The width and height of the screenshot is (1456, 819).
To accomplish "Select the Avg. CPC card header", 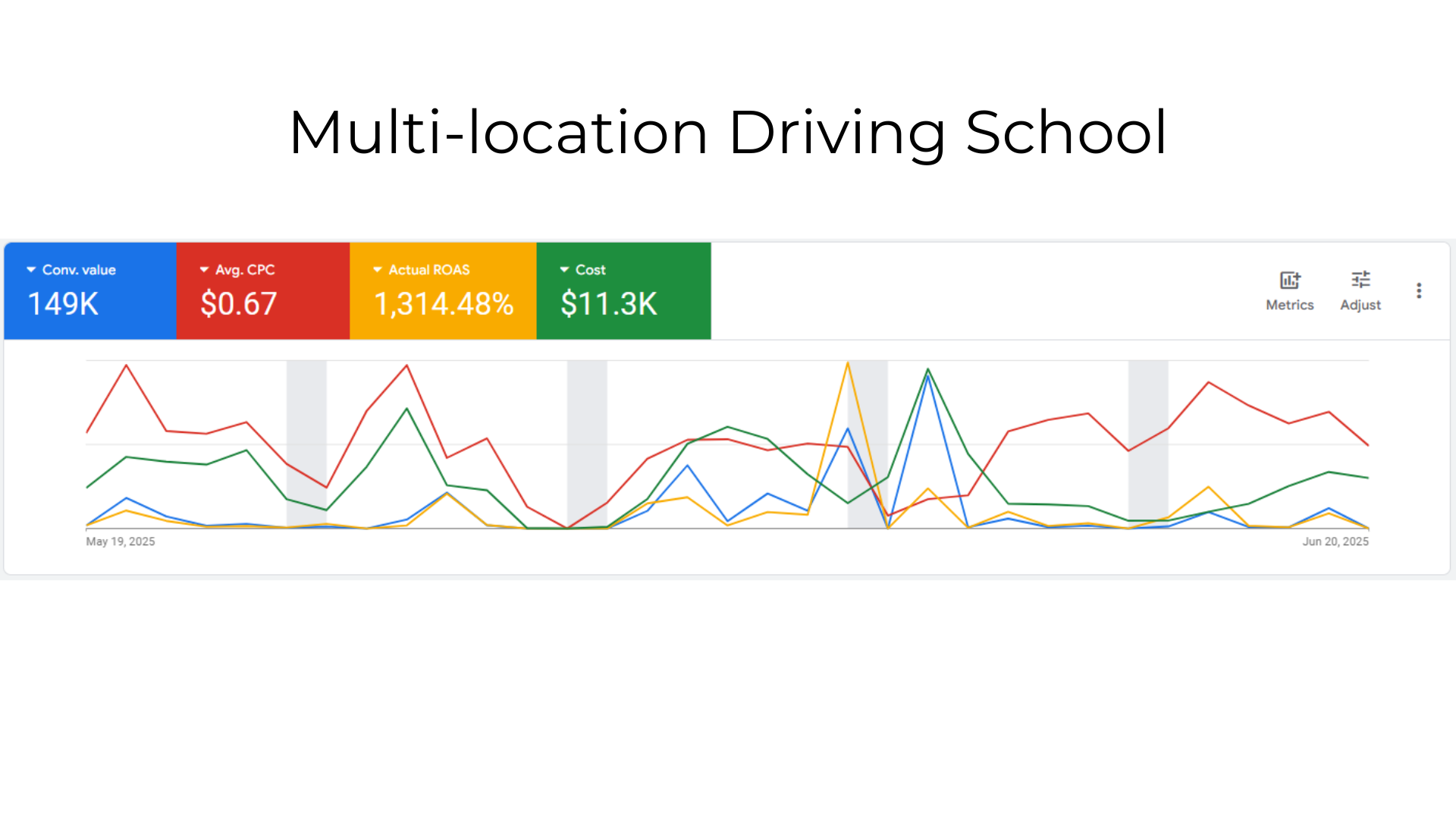I will click(244, 269).
